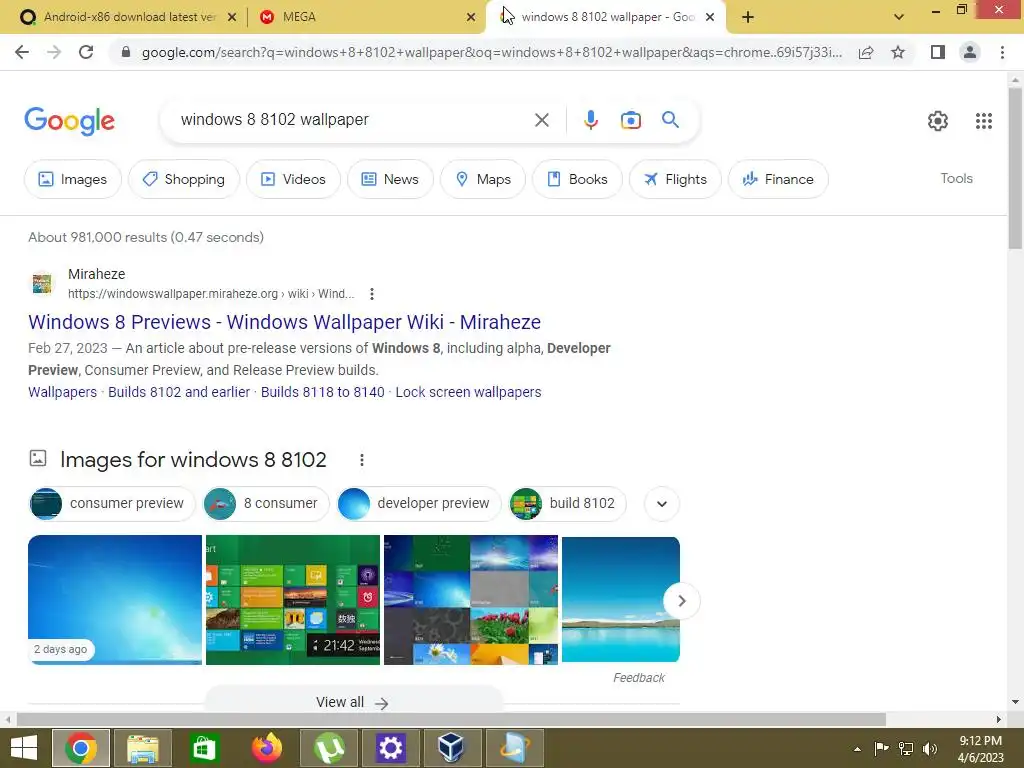1024x768 pixels.
Task: Expand more image filter chips
Action: click(662, 504)
